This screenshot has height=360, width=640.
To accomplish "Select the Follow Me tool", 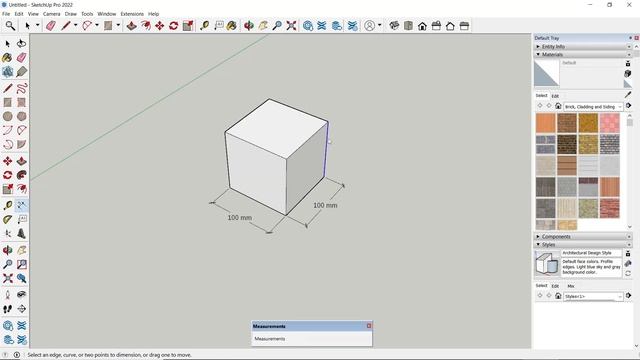I will [22, 175].
